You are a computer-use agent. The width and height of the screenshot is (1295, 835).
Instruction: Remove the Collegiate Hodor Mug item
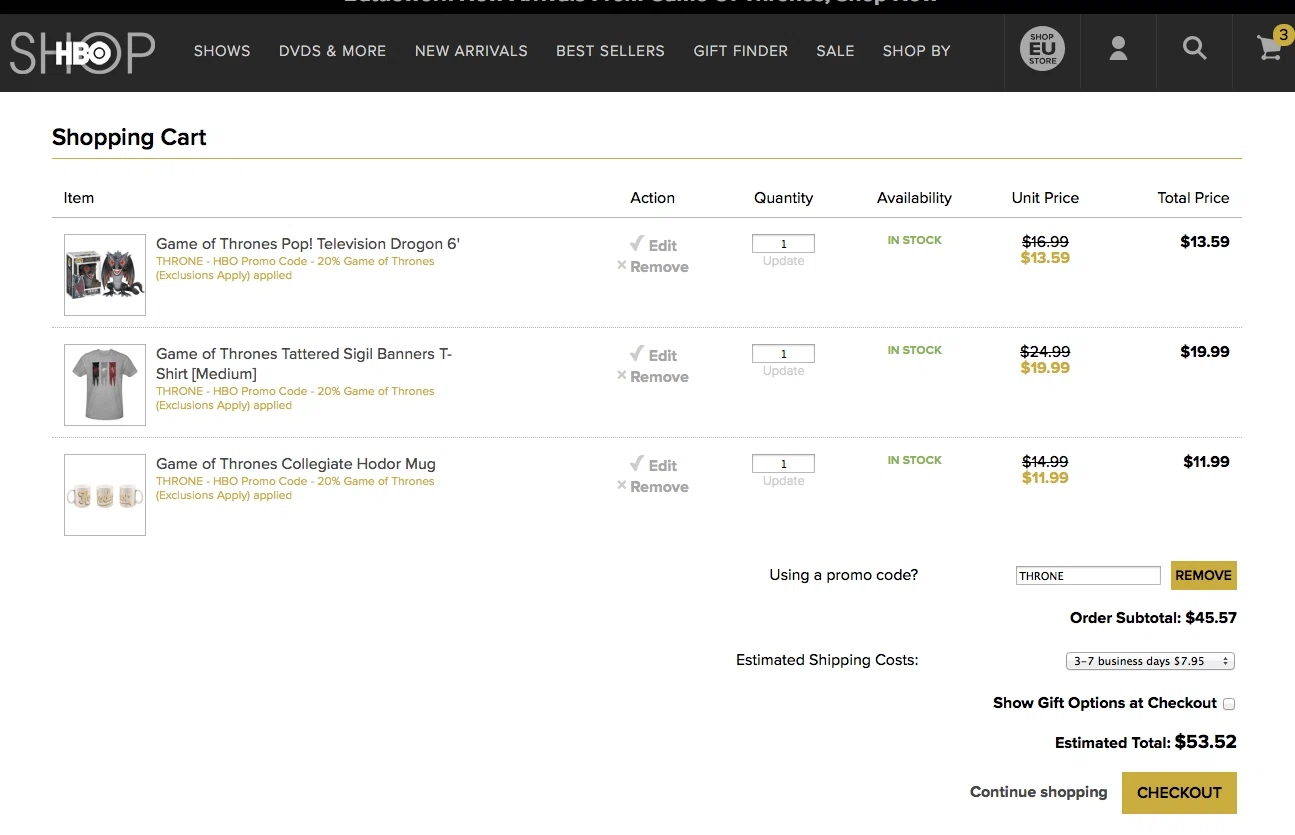653,487
